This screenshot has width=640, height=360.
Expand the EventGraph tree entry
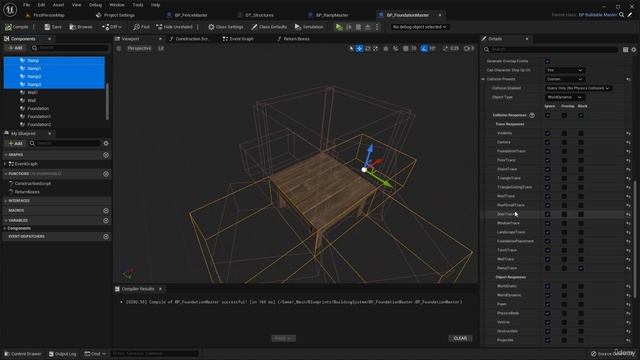[x=5, y=164]
